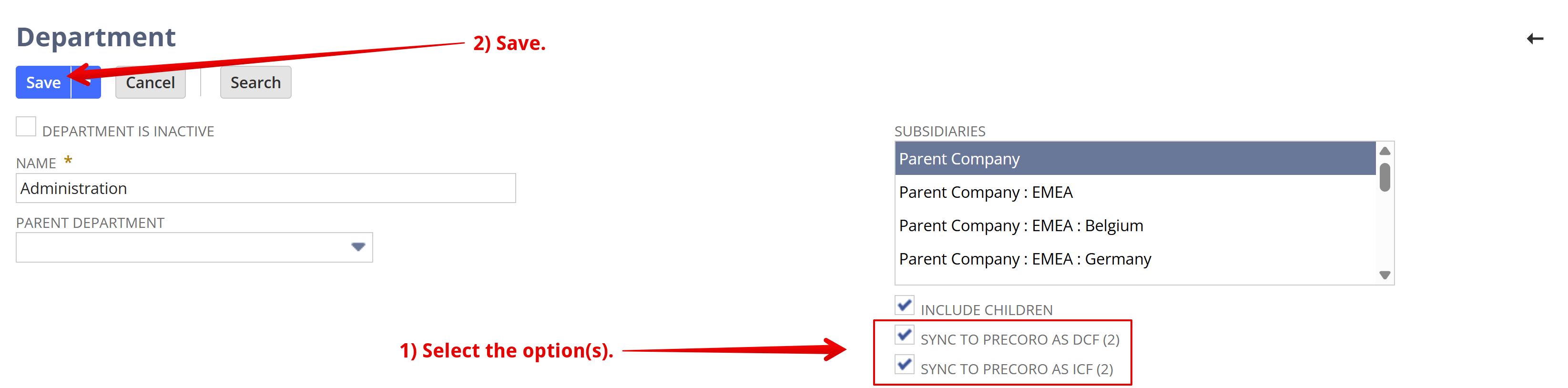Click the Parent Department text field
The height and width of the screenshot is (388, 1568).
coord(180,247)
